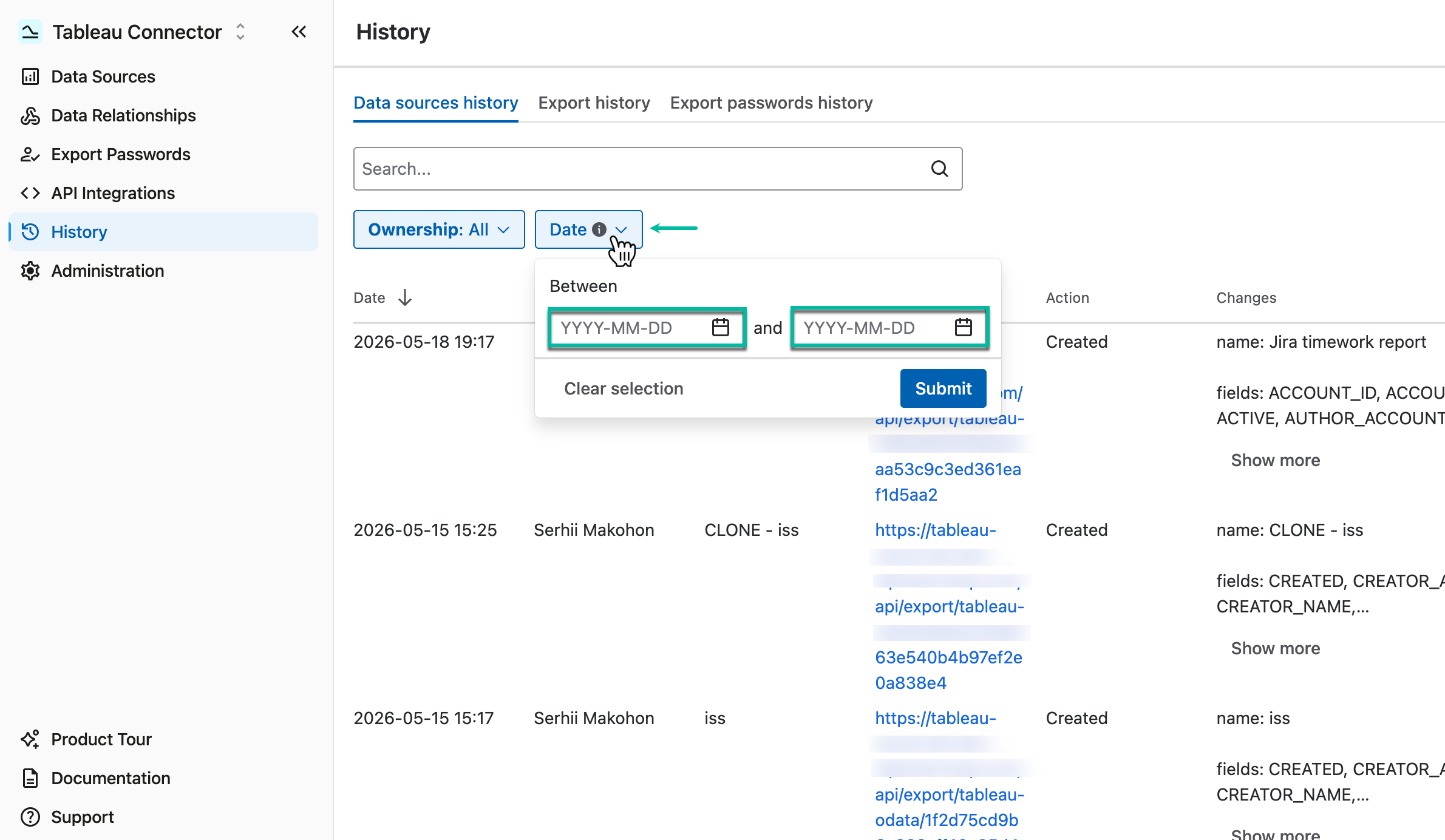This screenshot has height=840, width=1445.
Task: Submit the date range filter
Action: 943,388
